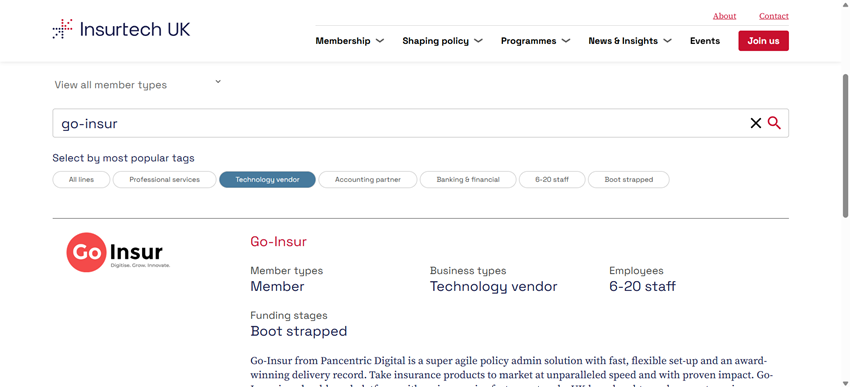Go to the Events page
Viewport: 850px width, 387px height.
[x=705, y=41]
